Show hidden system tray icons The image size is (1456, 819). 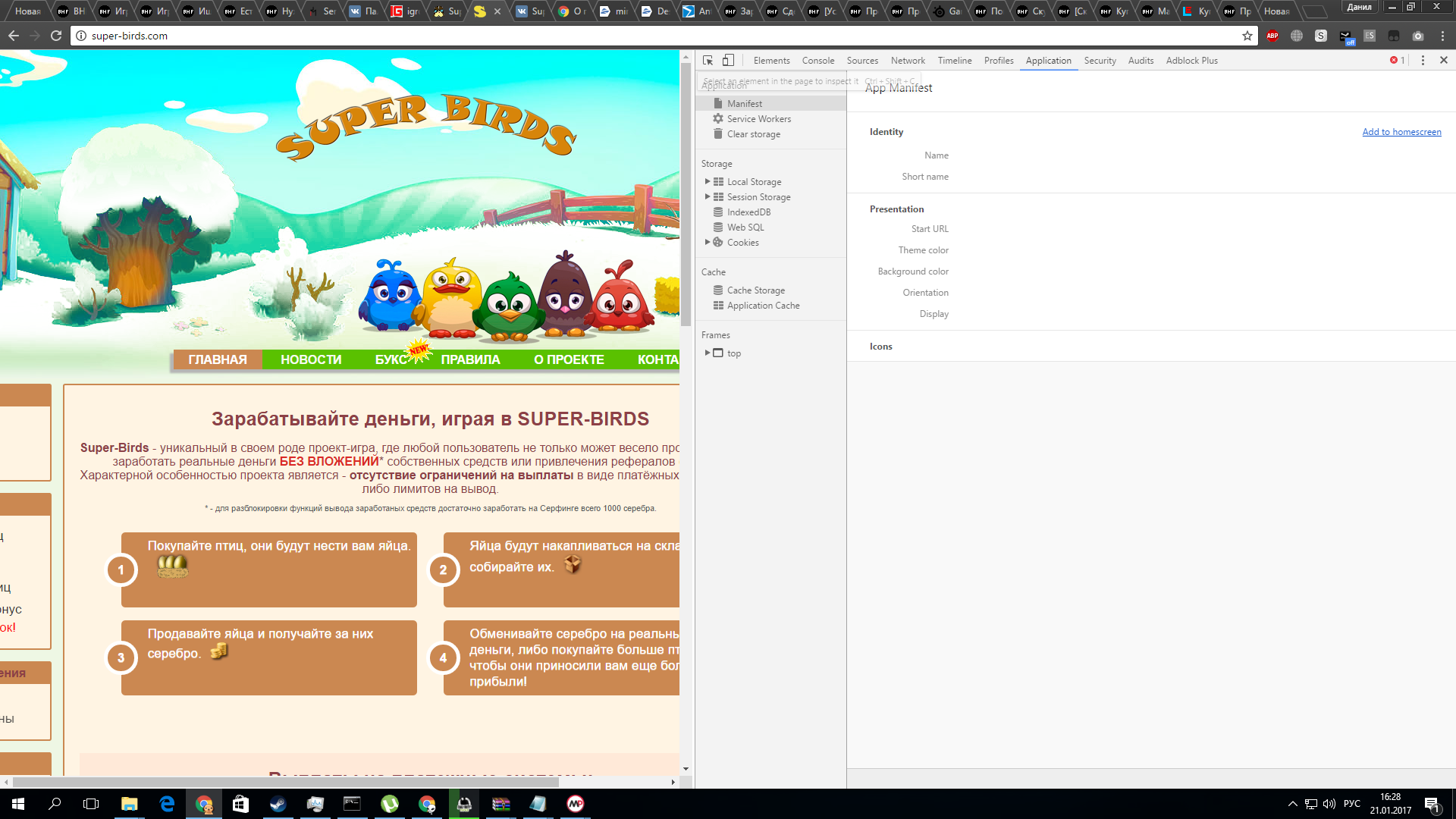tap(1293, 804)
